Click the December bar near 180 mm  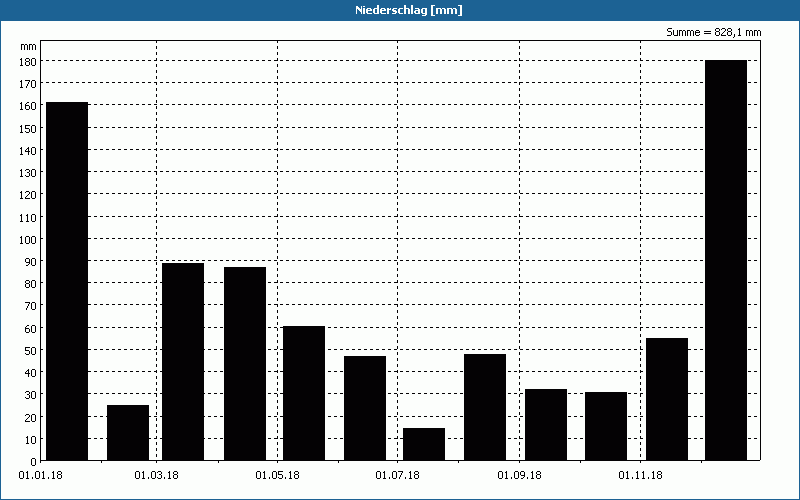726,260
